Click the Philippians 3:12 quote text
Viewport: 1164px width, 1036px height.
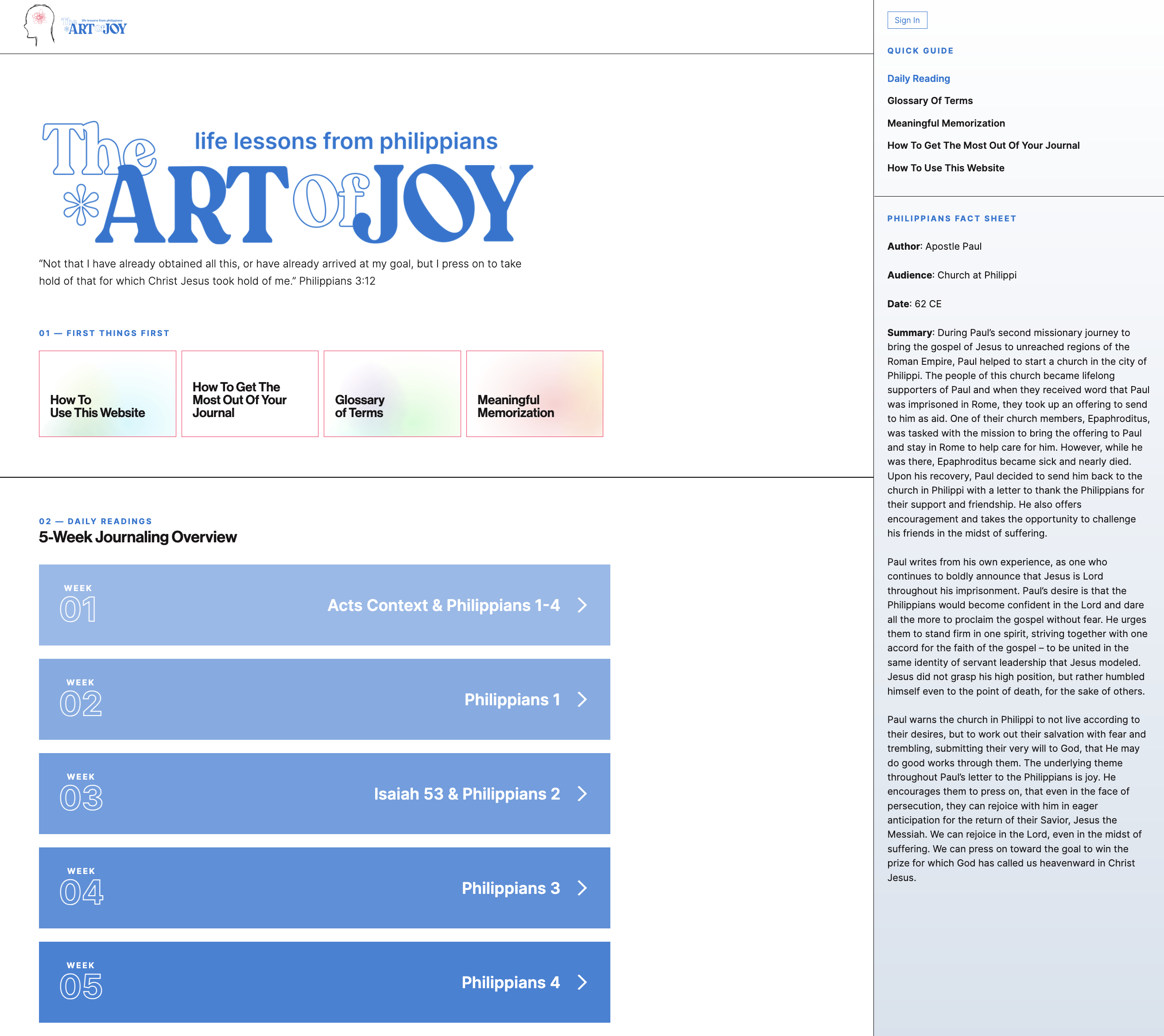[280, 272]
